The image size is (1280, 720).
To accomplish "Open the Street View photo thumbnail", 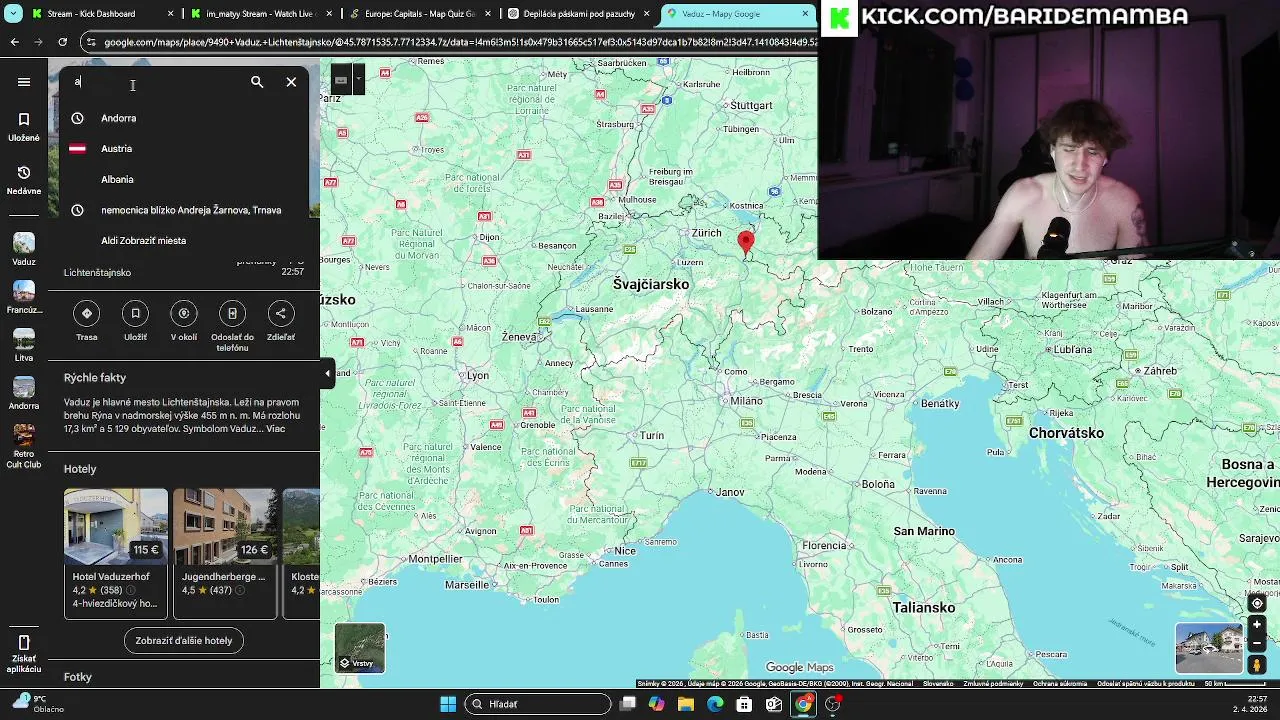I will 1208,648.
